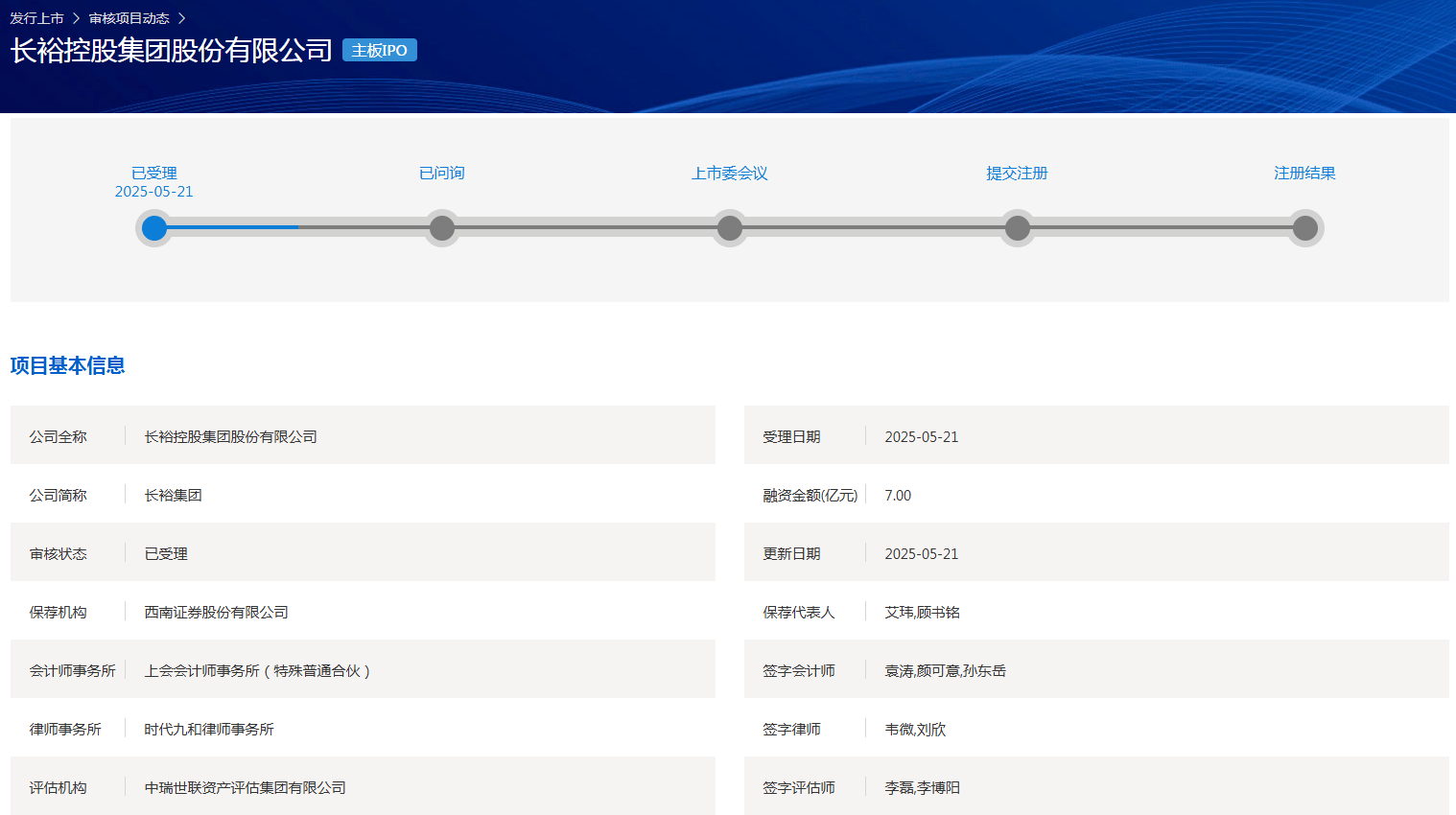Select the 注册结果 stage label

click(1305, 173)
